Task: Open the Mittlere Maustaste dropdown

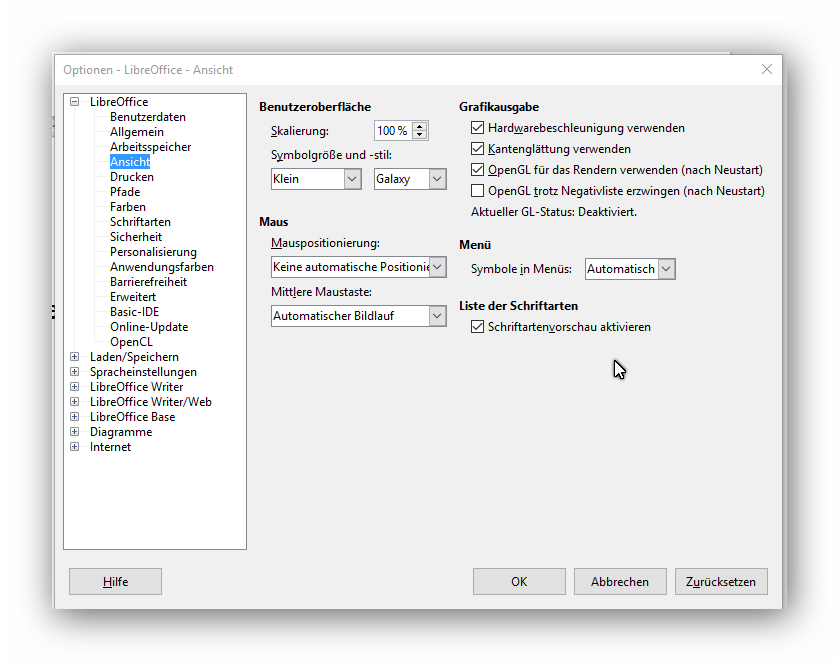Action: pos(359,316)
